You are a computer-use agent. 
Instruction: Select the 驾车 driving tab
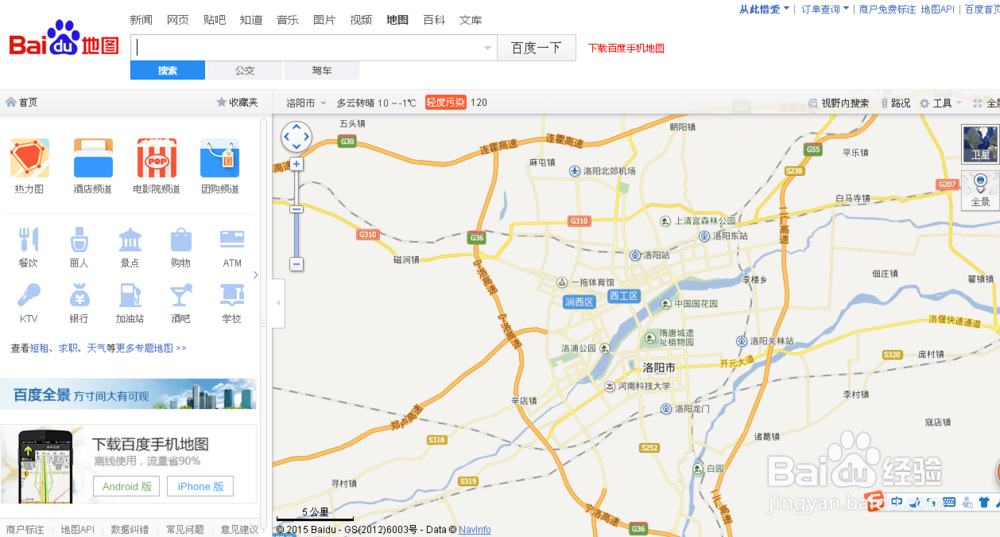tap(321, 70)
